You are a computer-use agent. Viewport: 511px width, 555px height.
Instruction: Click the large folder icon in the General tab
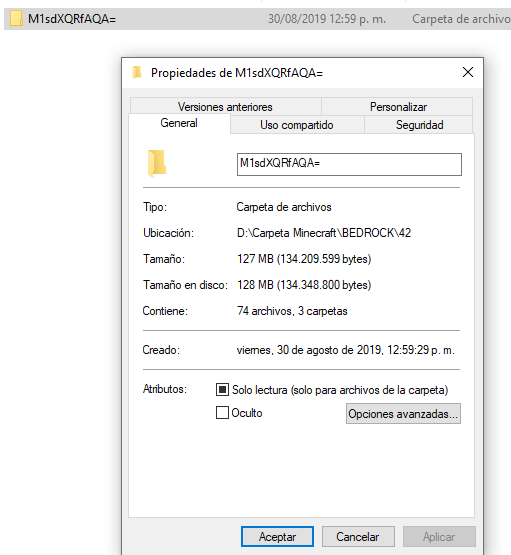click(x=157, y=164)
